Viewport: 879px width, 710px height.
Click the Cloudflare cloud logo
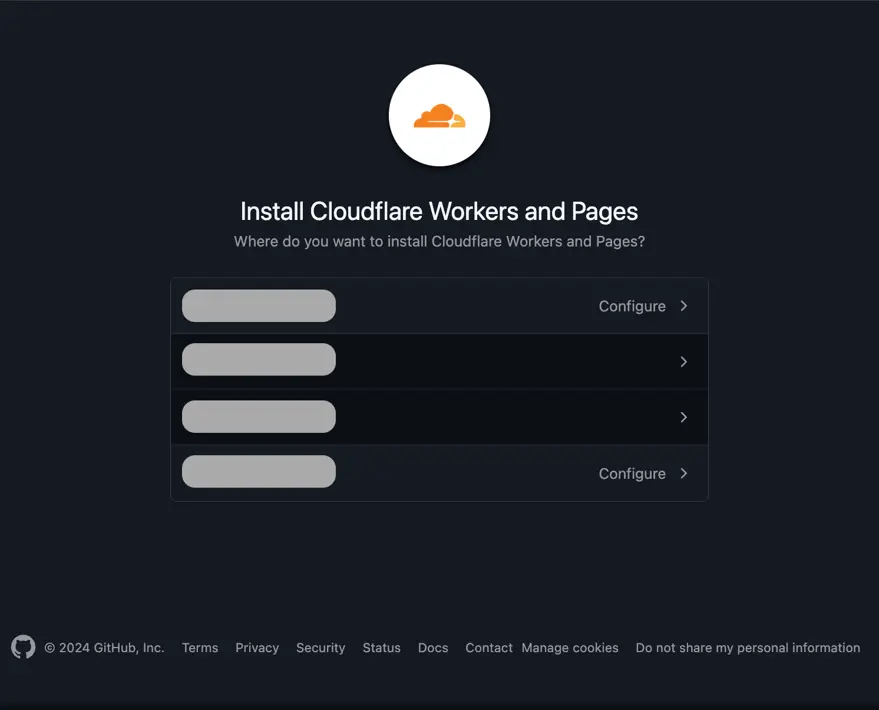point(440,115)
